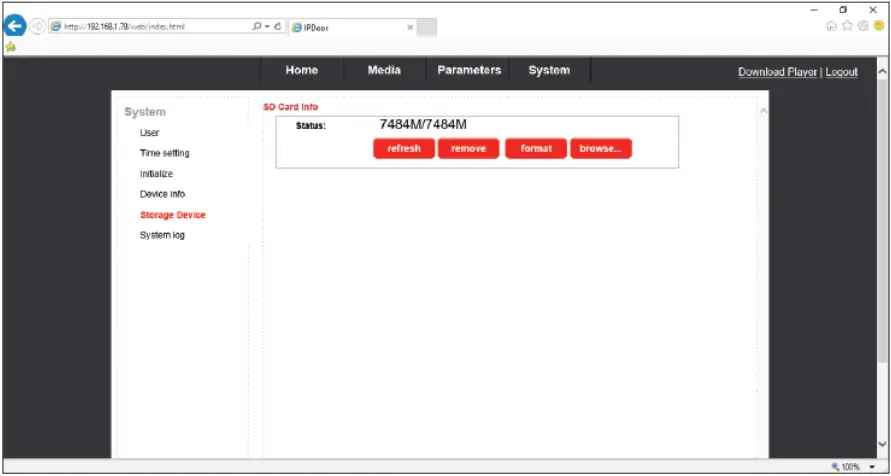The image size is (891, 476).
Task: Select Storage Device in sidebar
Action: pos(173,215)
